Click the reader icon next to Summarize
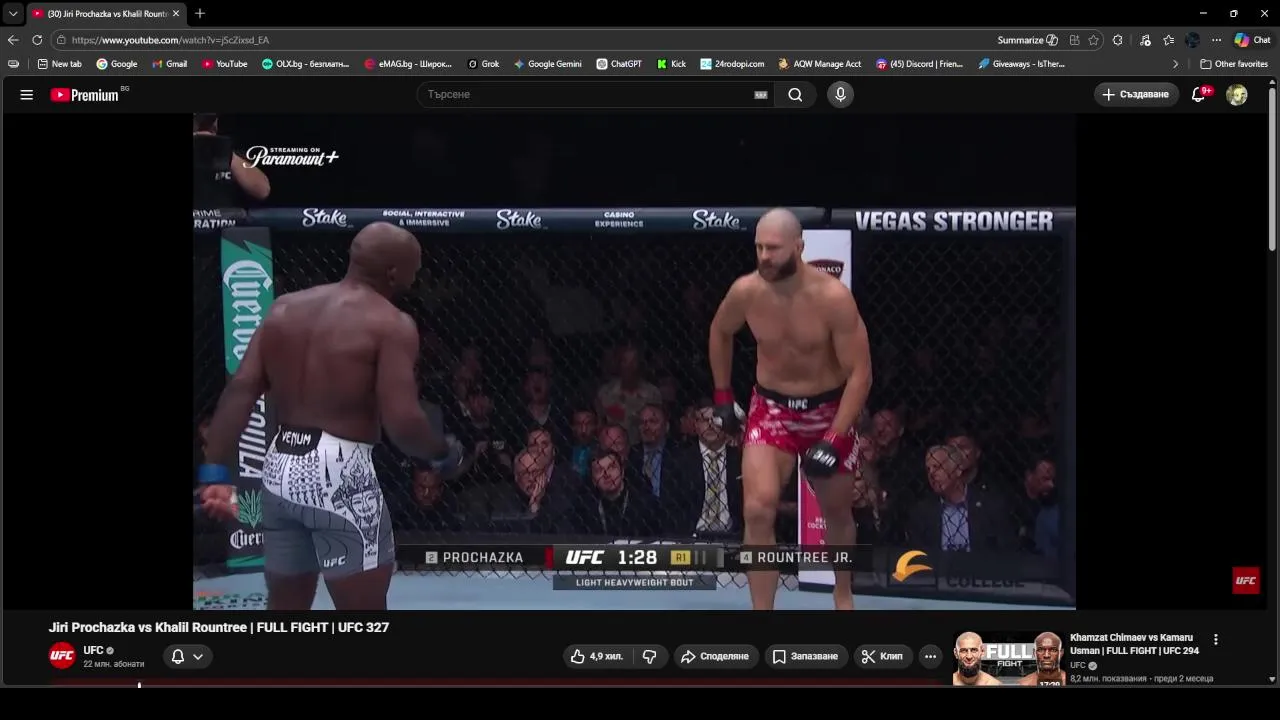 1074,40
